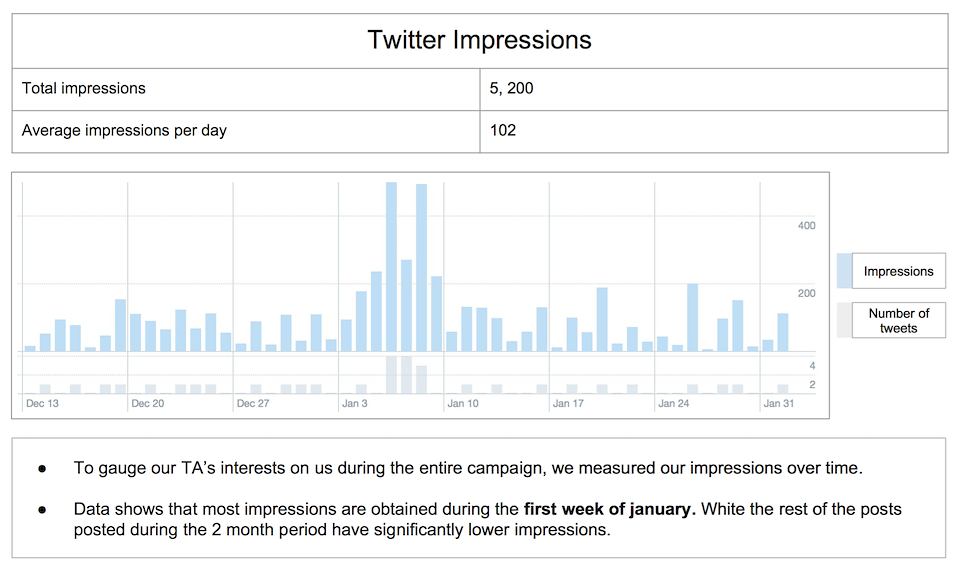
Task: Click the Jan 24 date label
Action: [673, 404]
